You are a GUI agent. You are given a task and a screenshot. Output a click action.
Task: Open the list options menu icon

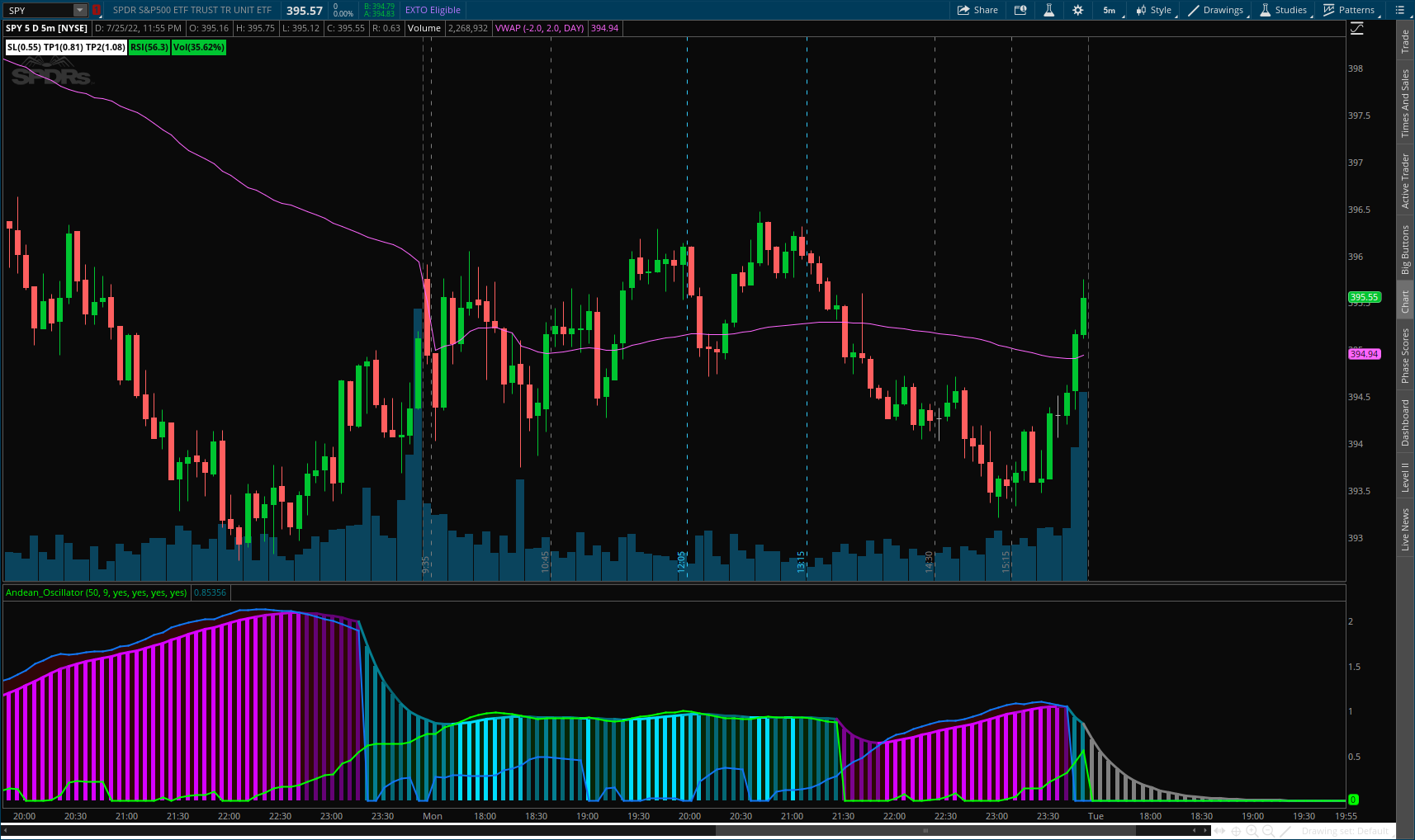1400,10
